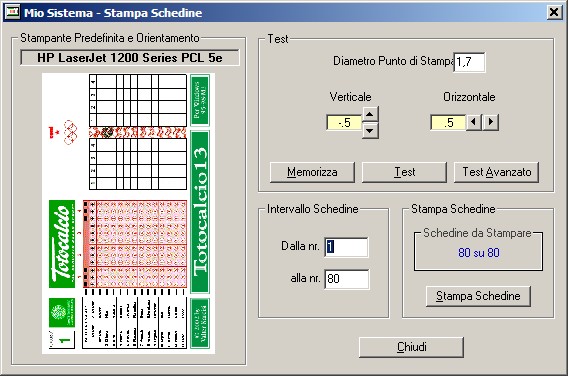Viewport: 568px width, 376px height.
Task: Decrease the Verticale offset with down arrow
Action: pyautogui.click(x=369, y=130)
